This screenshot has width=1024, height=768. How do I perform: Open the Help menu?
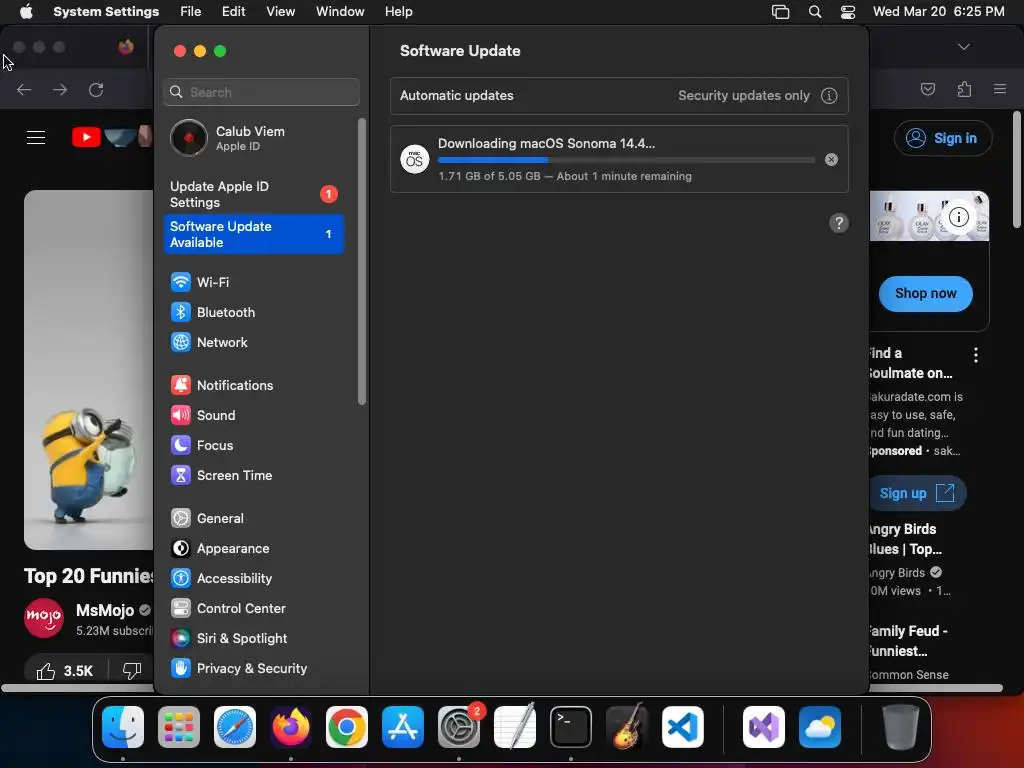398,12
